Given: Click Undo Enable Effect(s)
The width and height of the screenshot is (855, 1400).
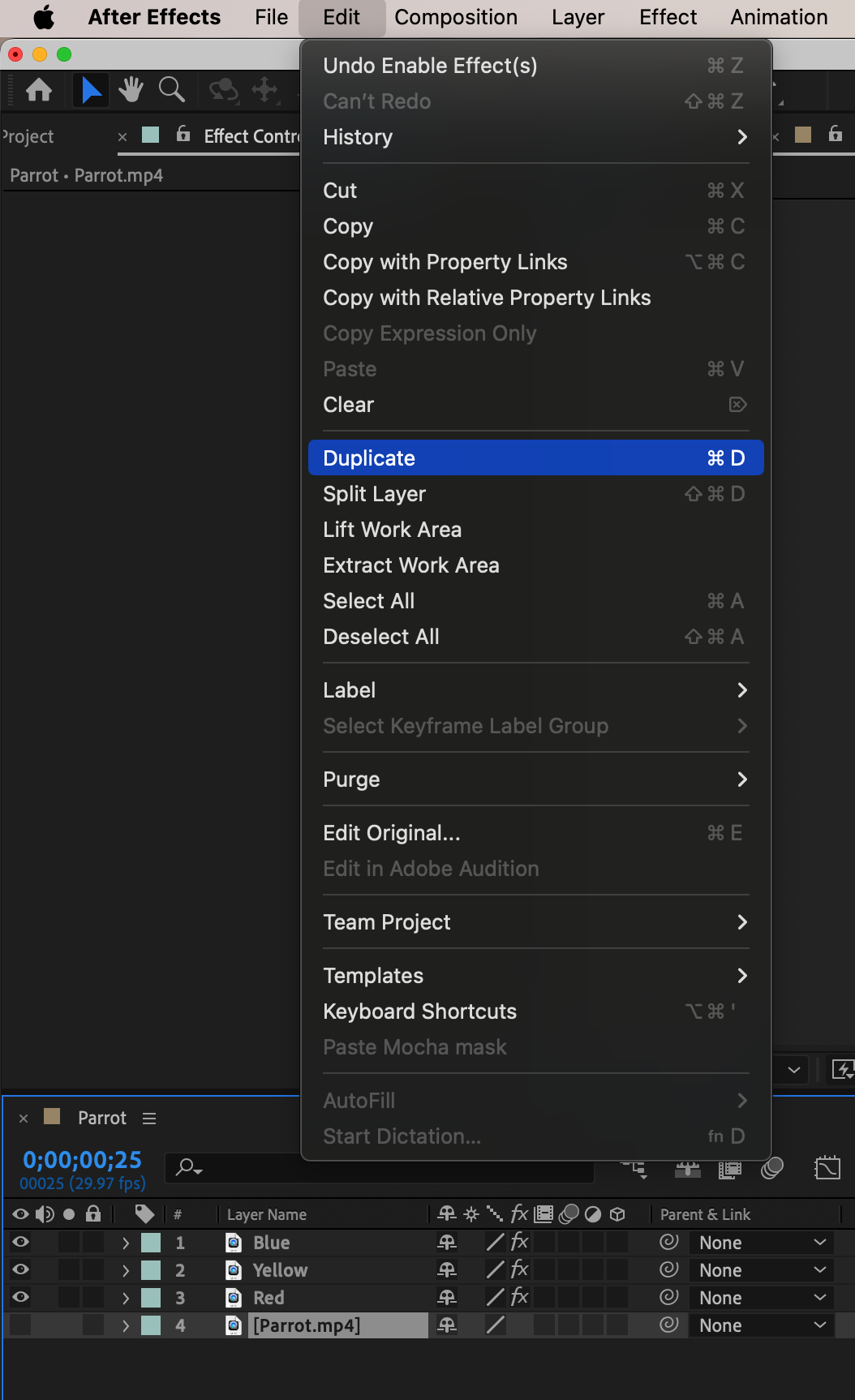Looking at the screenshot, I should 535,66.
